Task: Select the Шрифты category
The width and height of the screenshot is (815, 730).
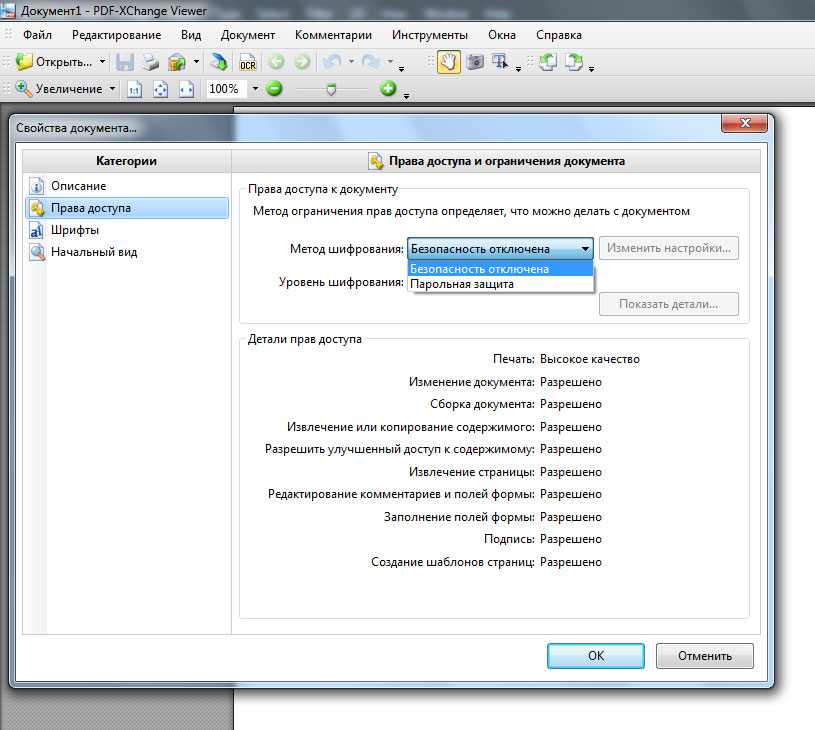Action: tap(127, 230)
